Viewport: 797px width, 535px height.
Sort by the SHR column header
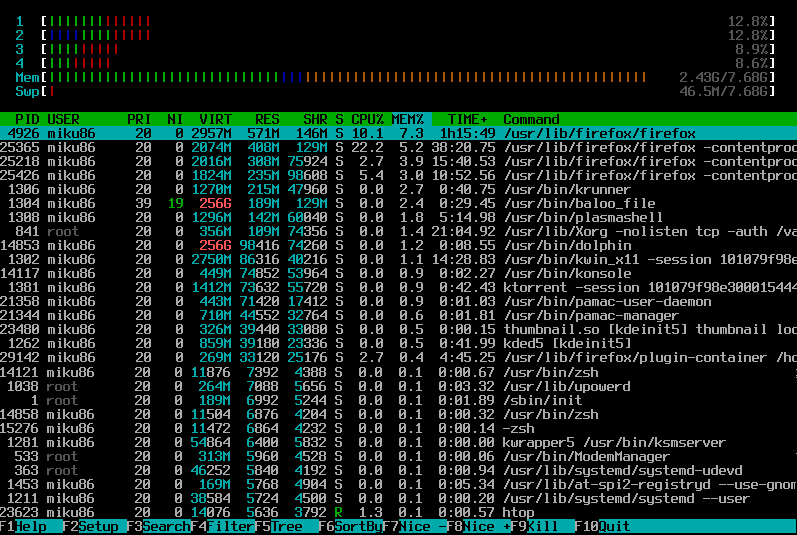315,119
